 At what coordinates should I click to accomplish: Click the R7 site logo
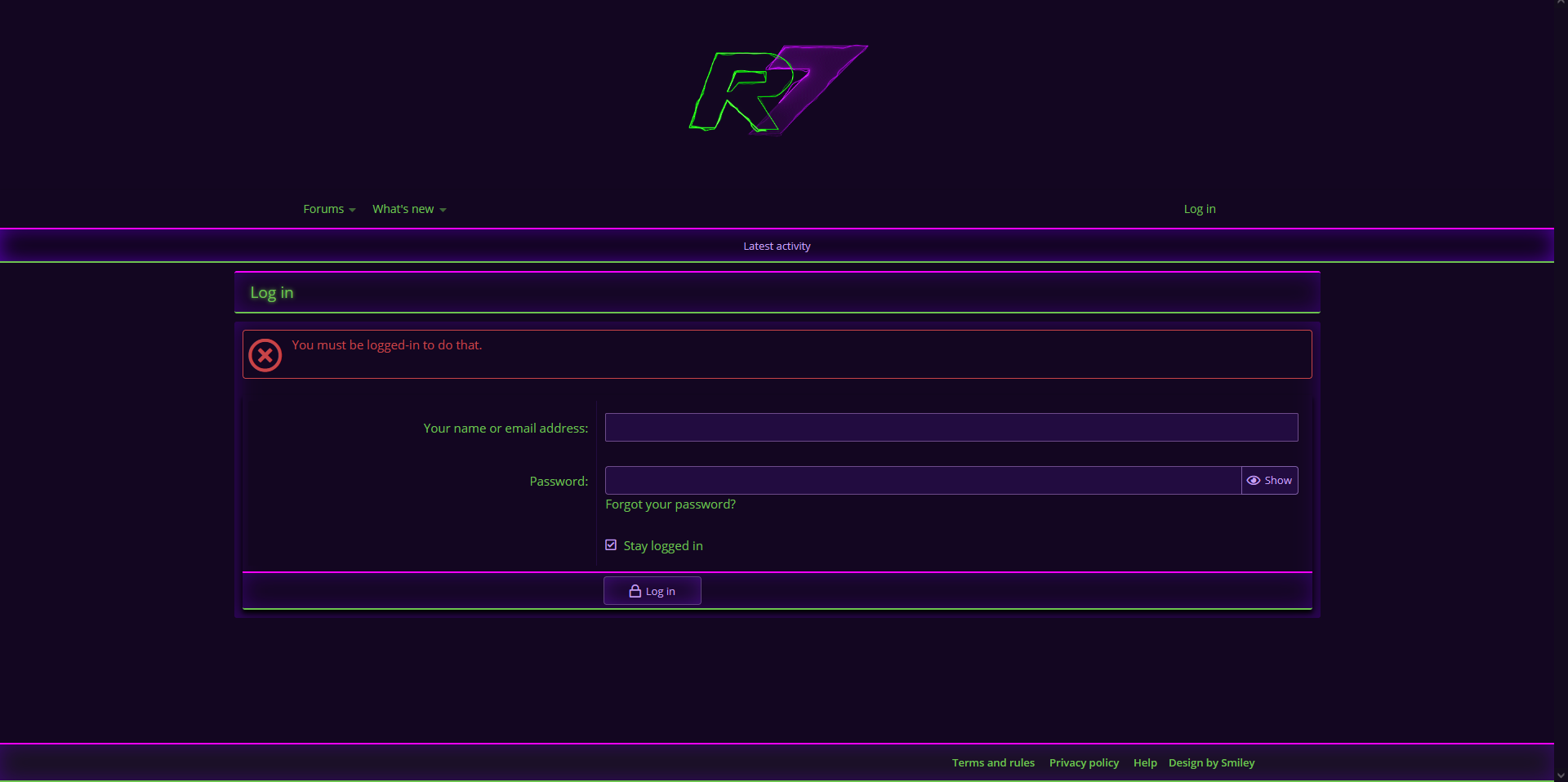tap(777, 90)
